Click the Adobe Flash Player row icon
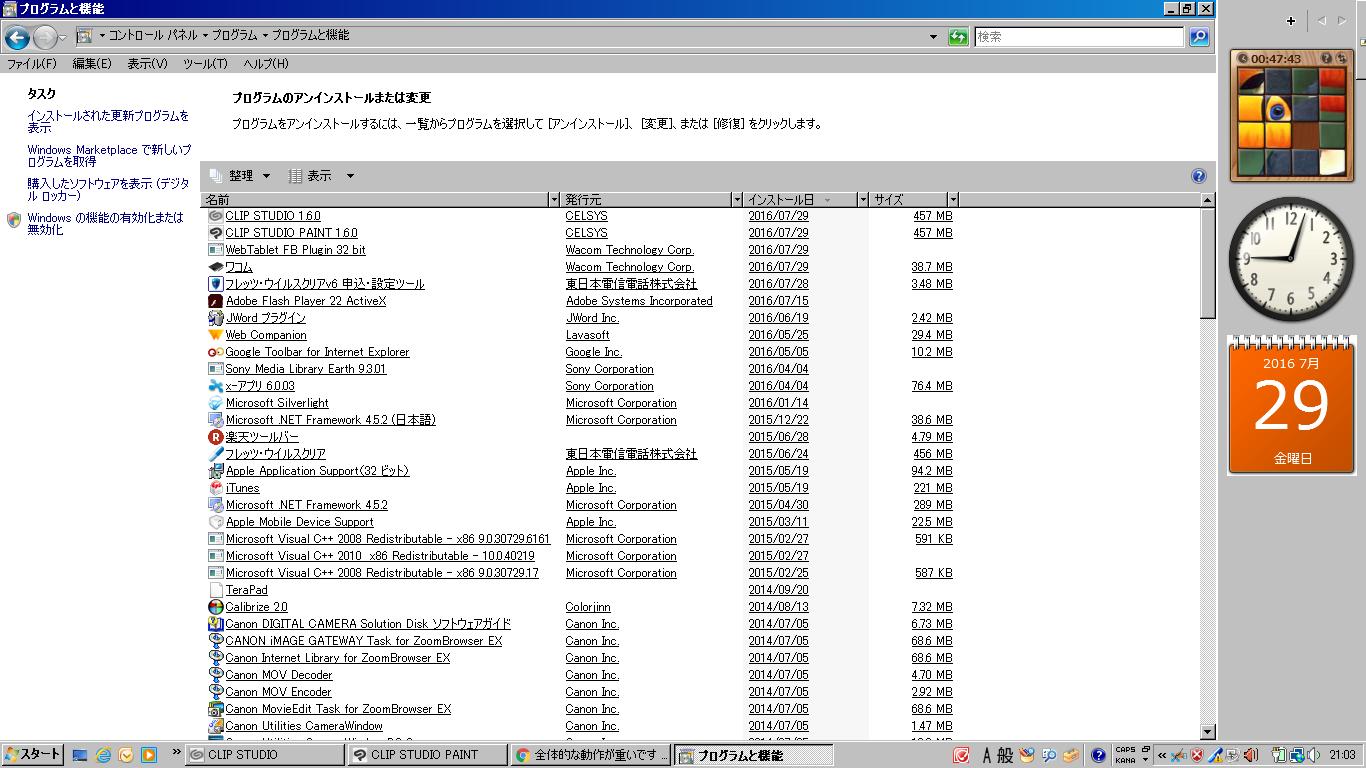 click(x=215, y=301)
